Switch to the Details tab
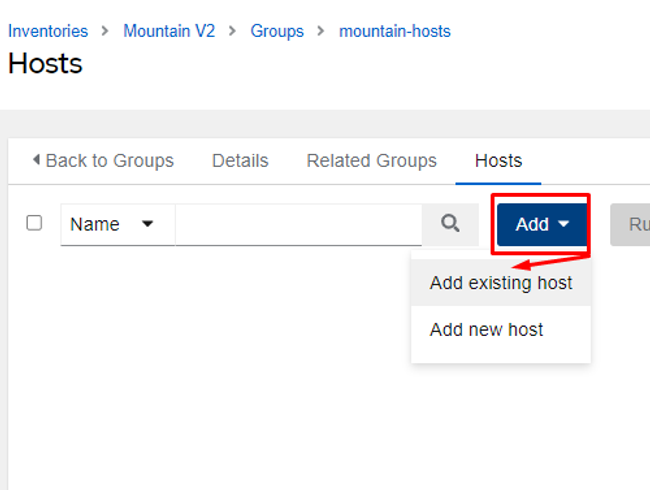 pyautogui.click(x=240, y=161)
